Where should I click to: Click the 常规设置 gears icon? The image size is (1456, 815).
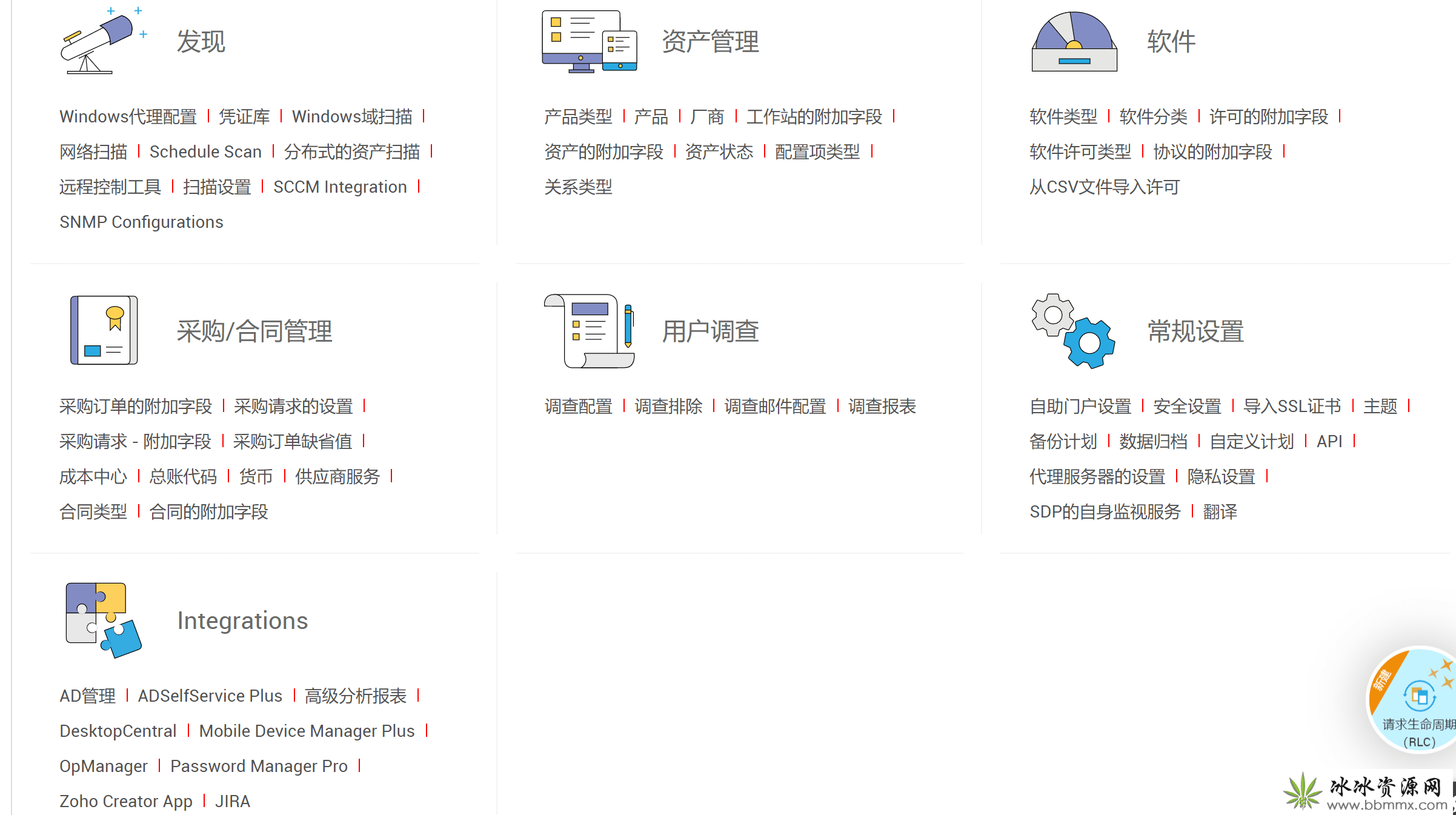(x=1073, y=331)
